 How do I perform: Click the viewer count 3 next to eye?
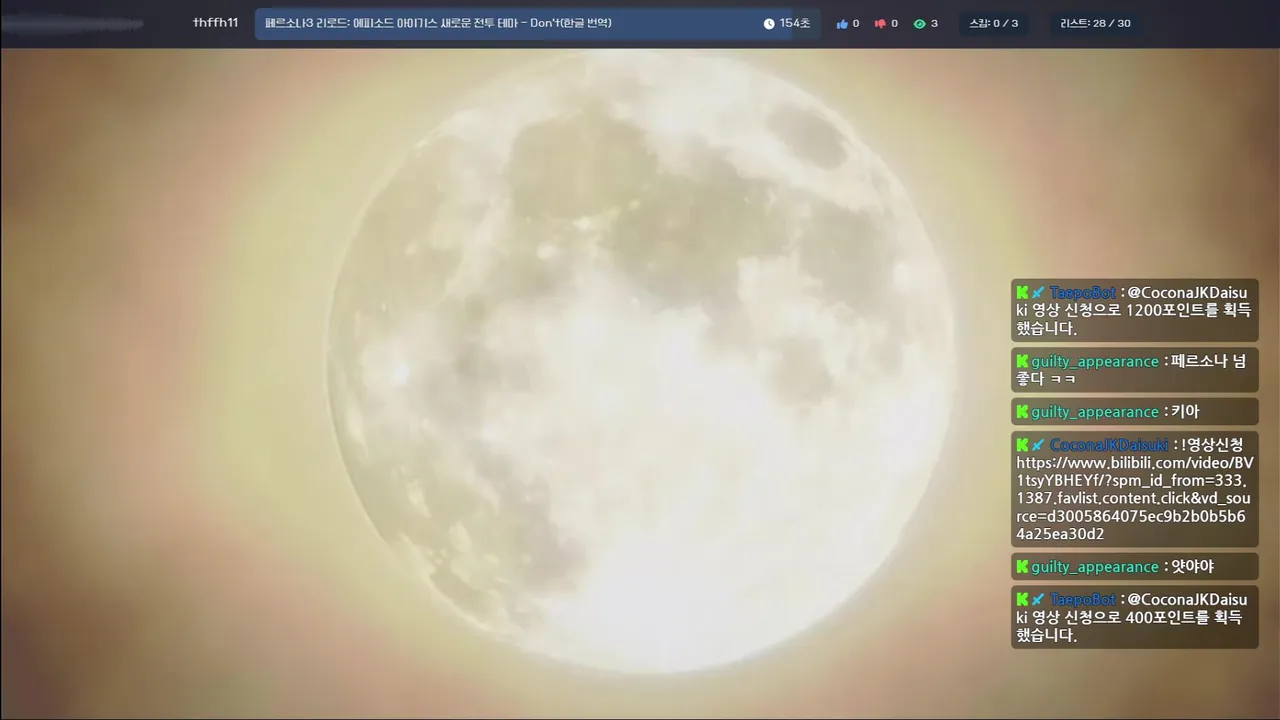(x=934, y=23)
